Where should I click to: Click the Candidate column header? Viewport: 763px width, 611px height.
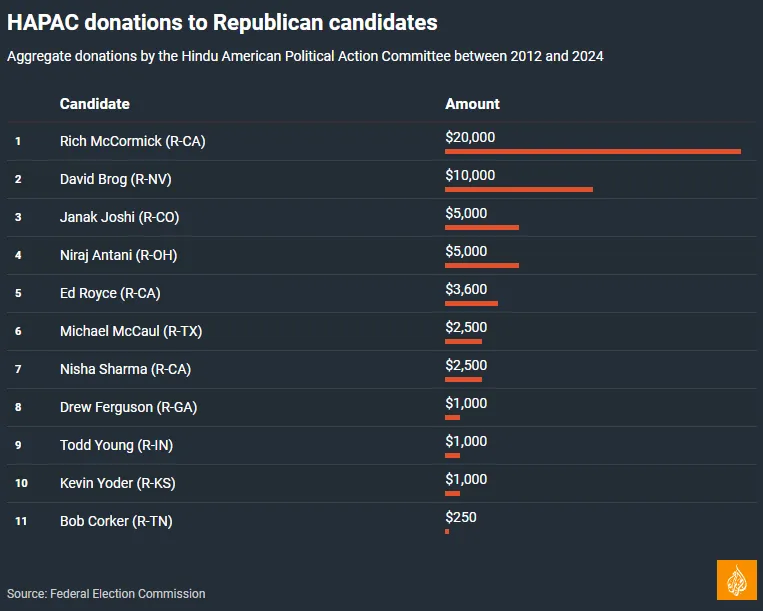point(95,104)
